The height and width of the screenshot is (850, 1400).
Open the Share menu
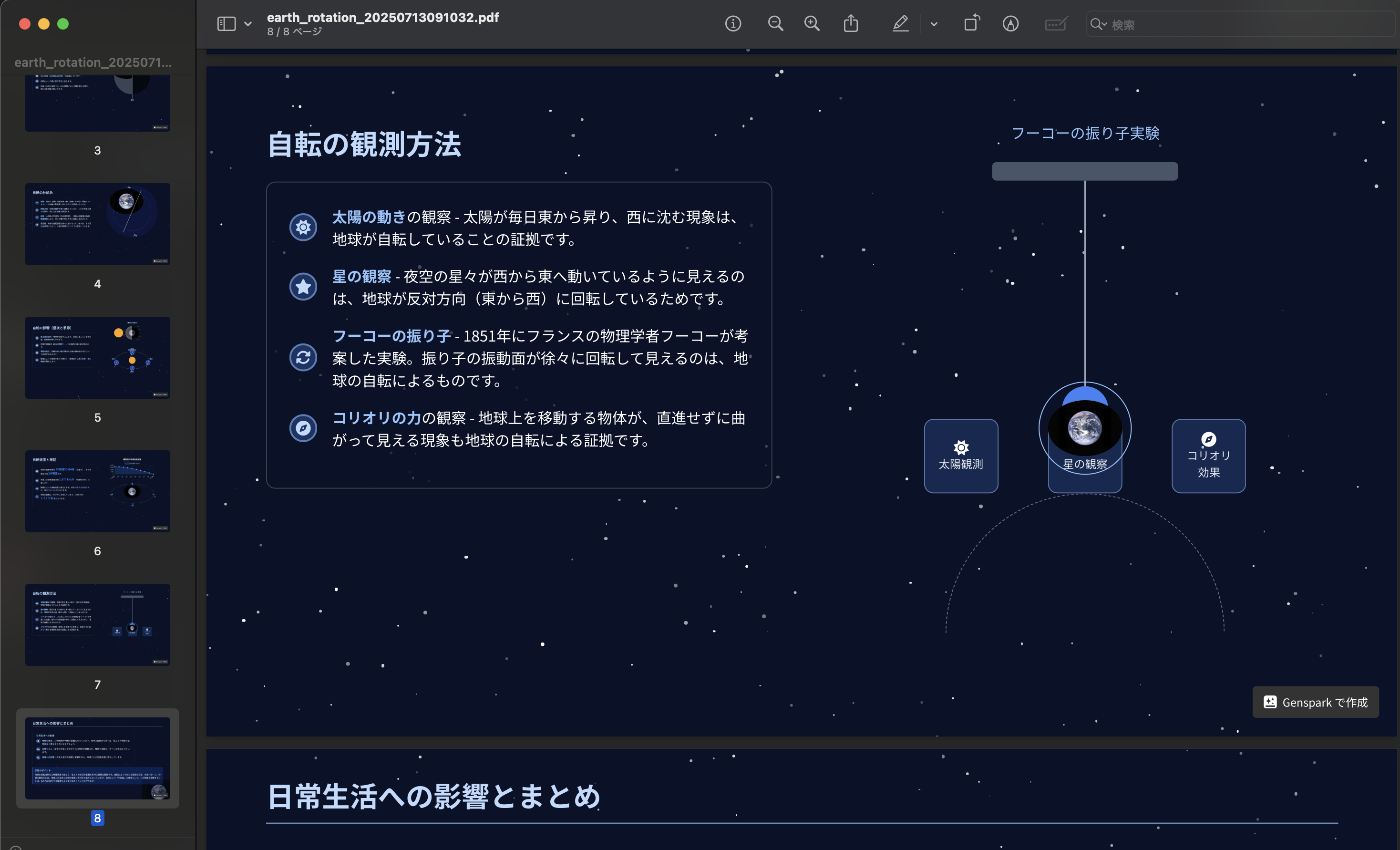pos(851,23)
